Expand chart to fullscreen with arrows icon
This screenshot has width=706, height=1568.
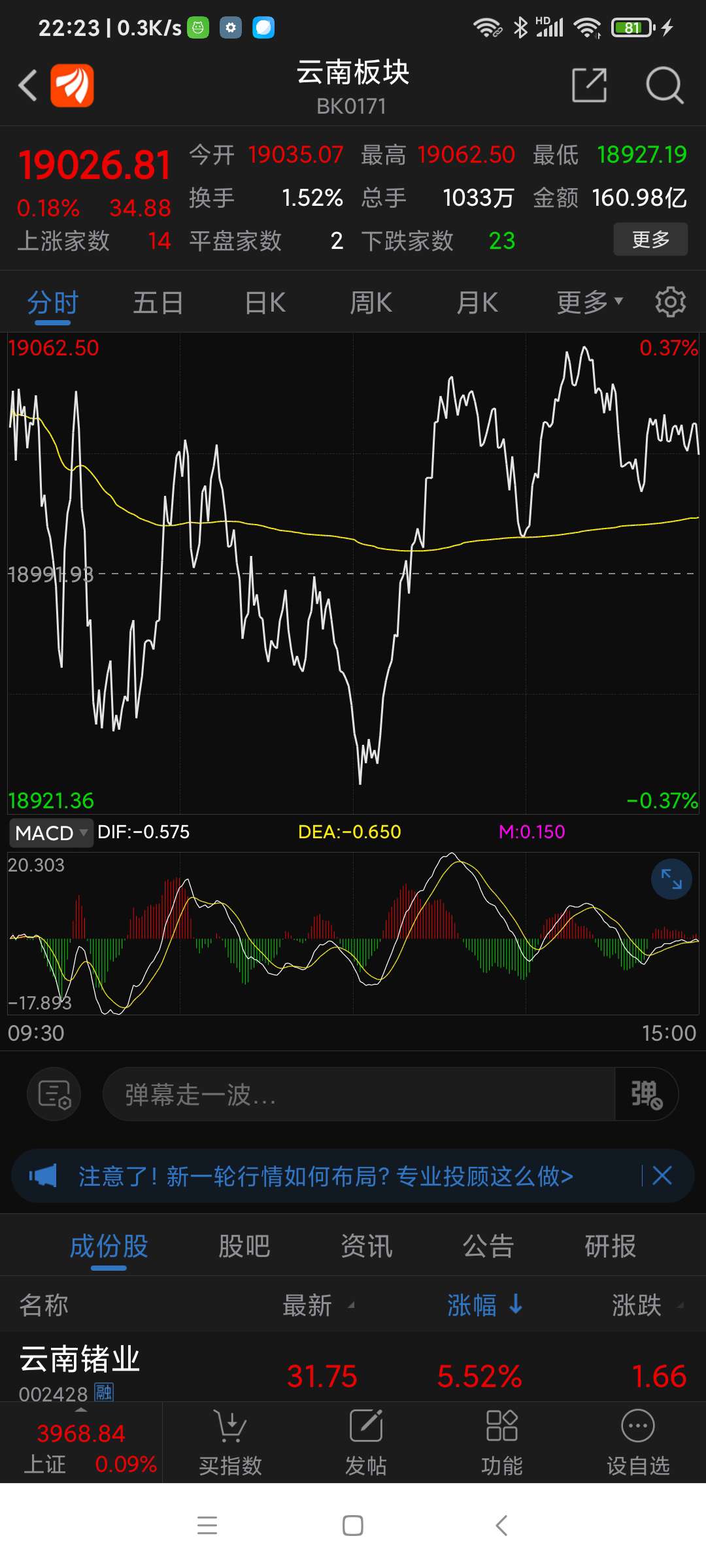(x=671, y=879)
